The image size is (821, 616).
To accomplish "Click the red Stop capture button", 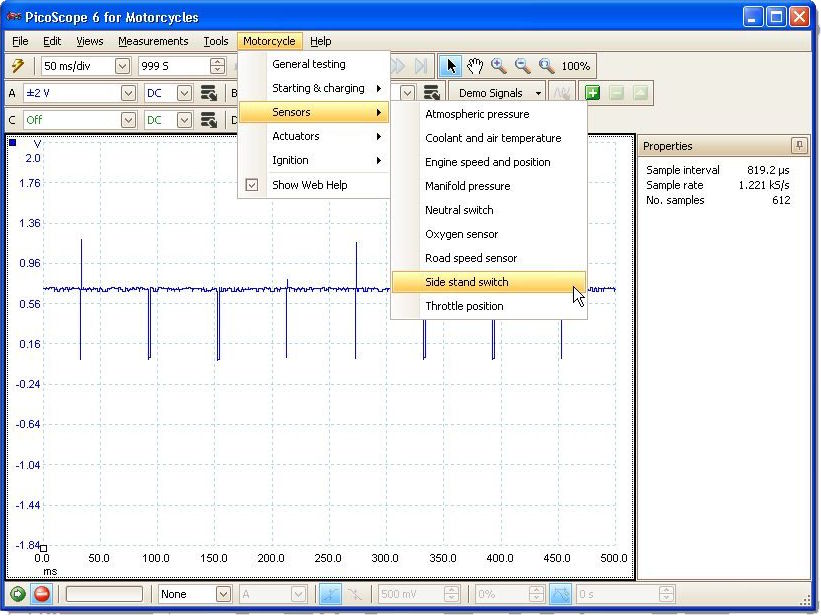I will tap(41, 594).
